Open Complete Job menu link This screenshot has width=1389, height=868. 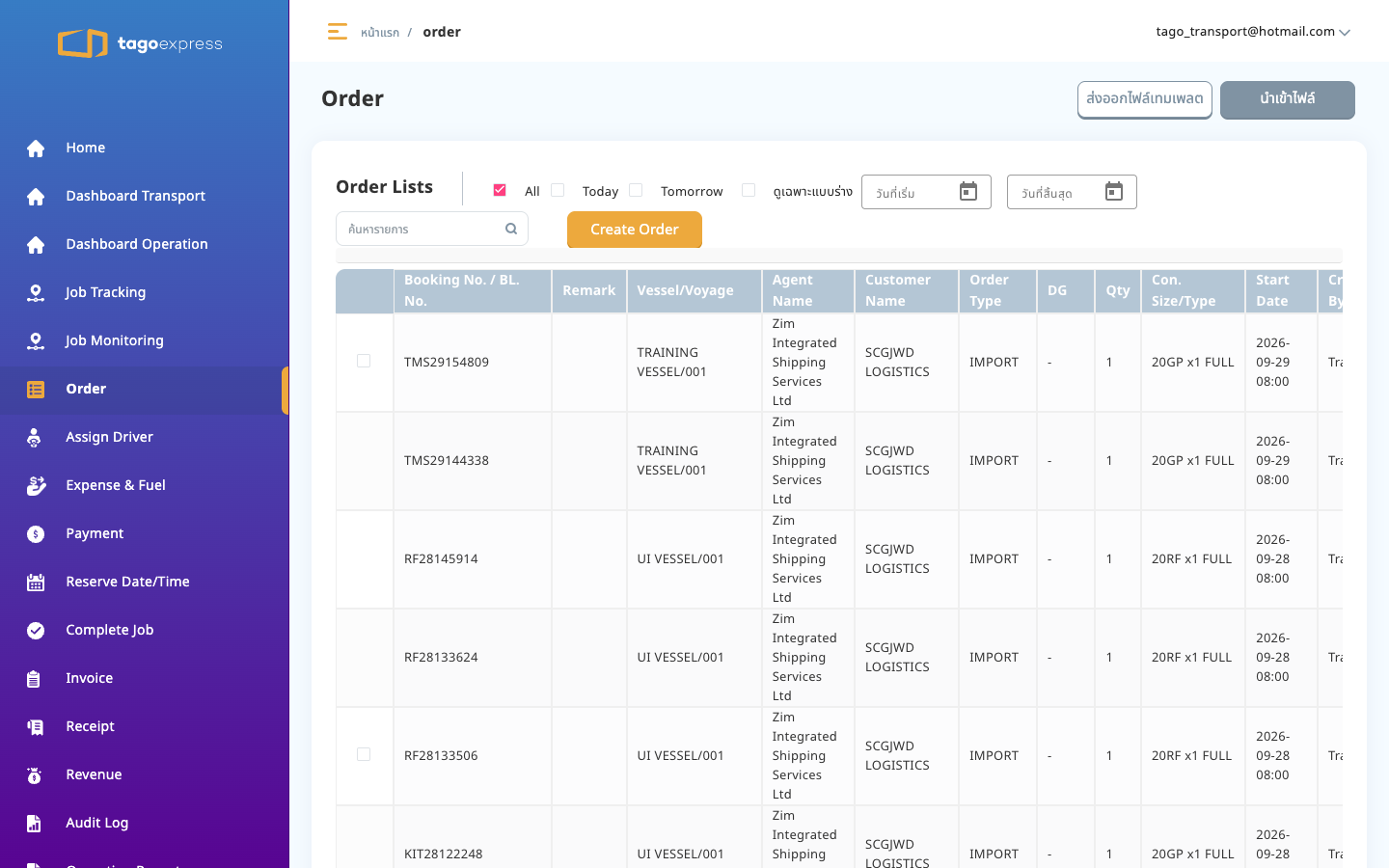point(145,630)
